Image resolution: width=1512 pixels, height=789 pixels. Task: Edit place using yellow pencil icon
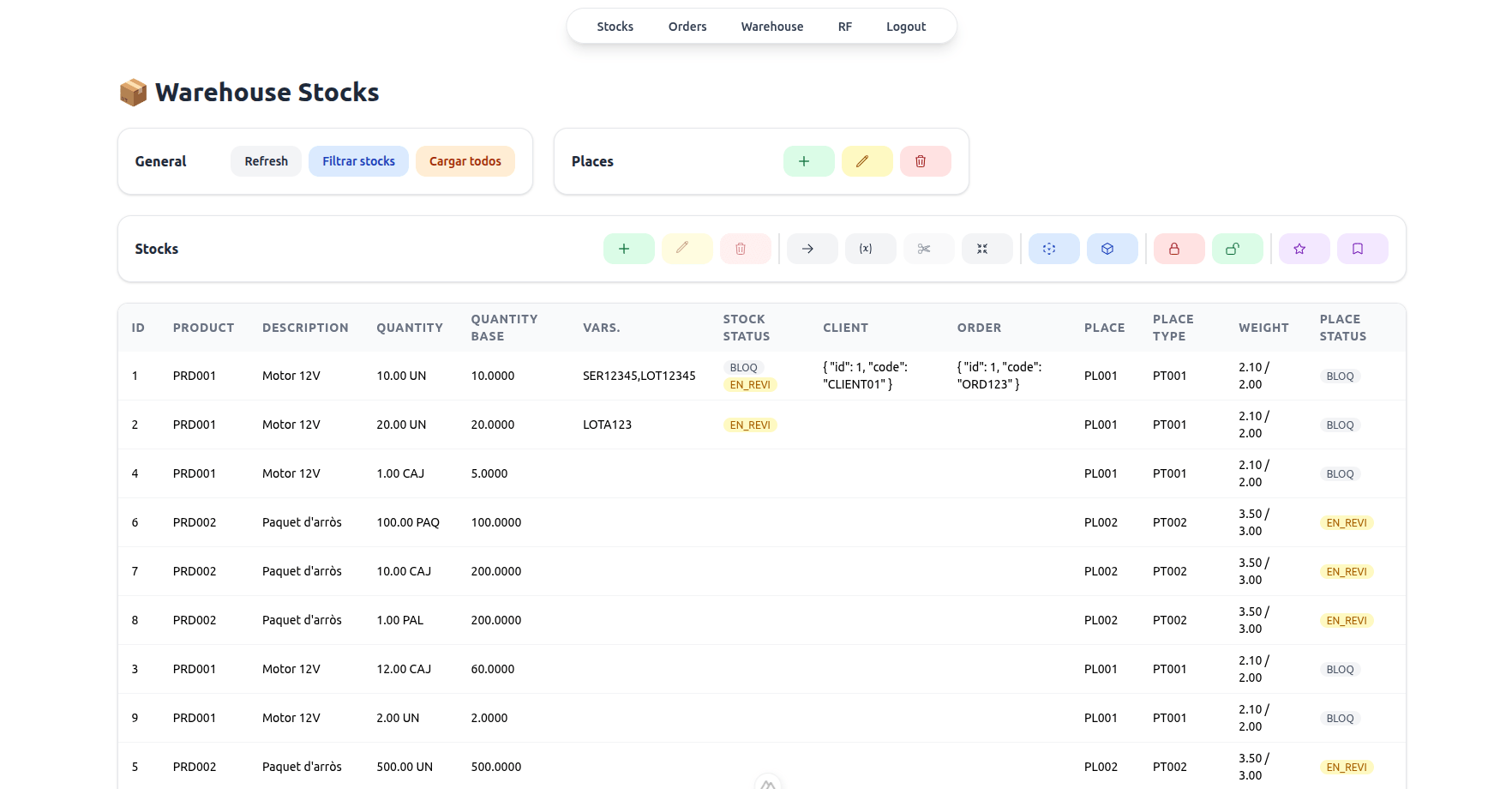[867, 161]
